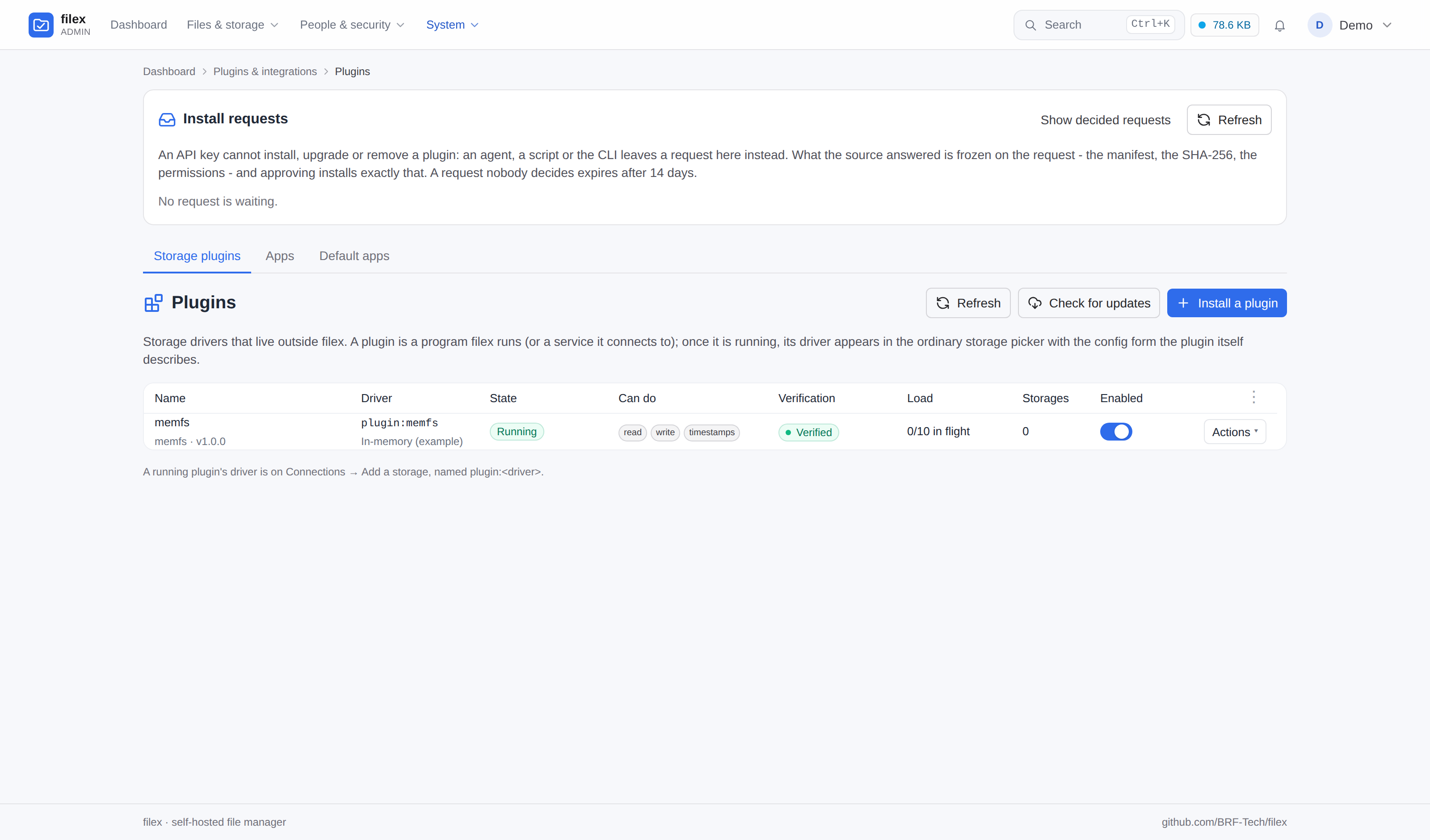This screenshot has width=1430, height=840.
Task: Click the 78.6 KB transfer status indicator
Action: (1224, 25)
